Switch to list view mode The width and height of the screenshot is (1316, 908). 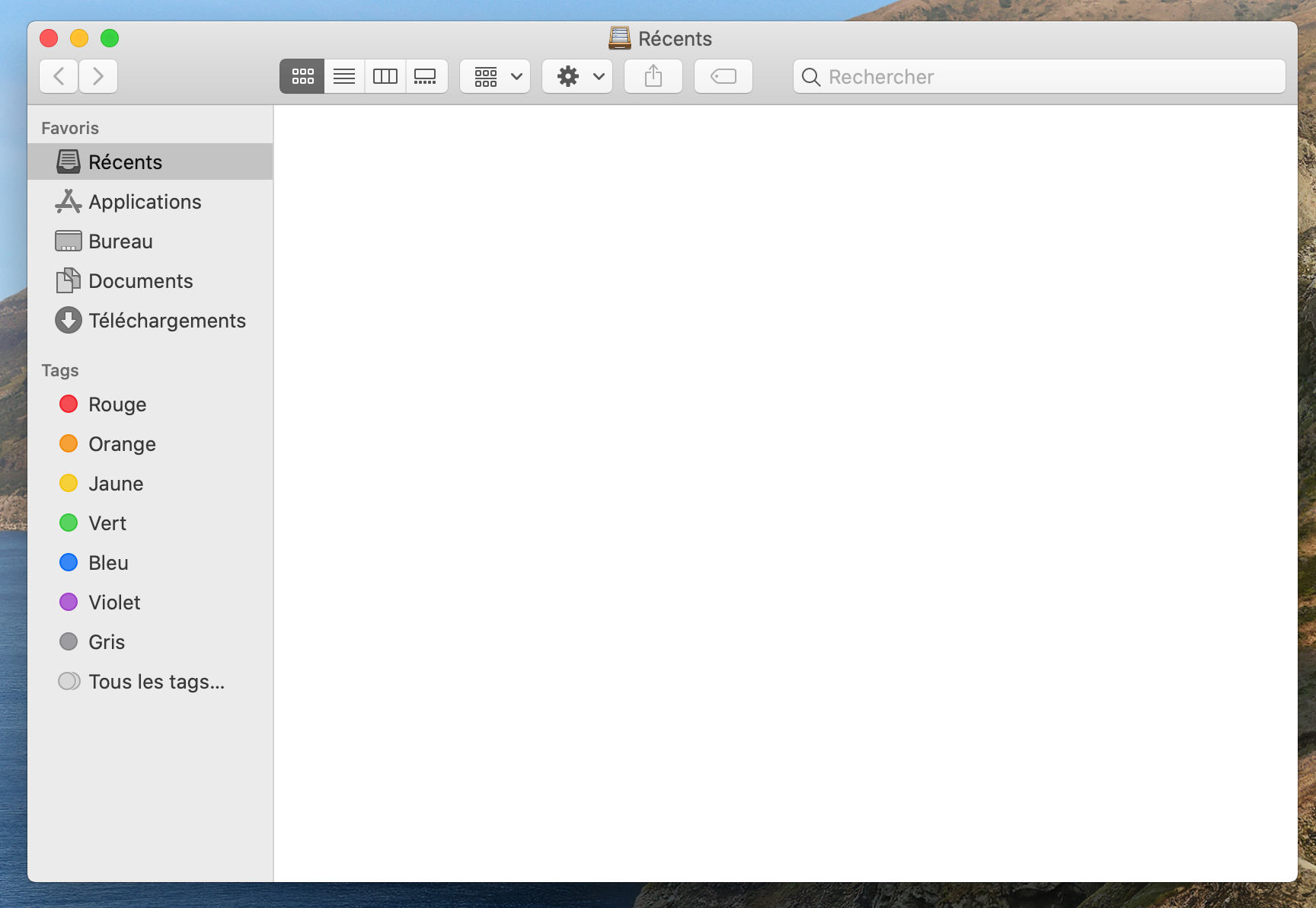click(344, 76)
